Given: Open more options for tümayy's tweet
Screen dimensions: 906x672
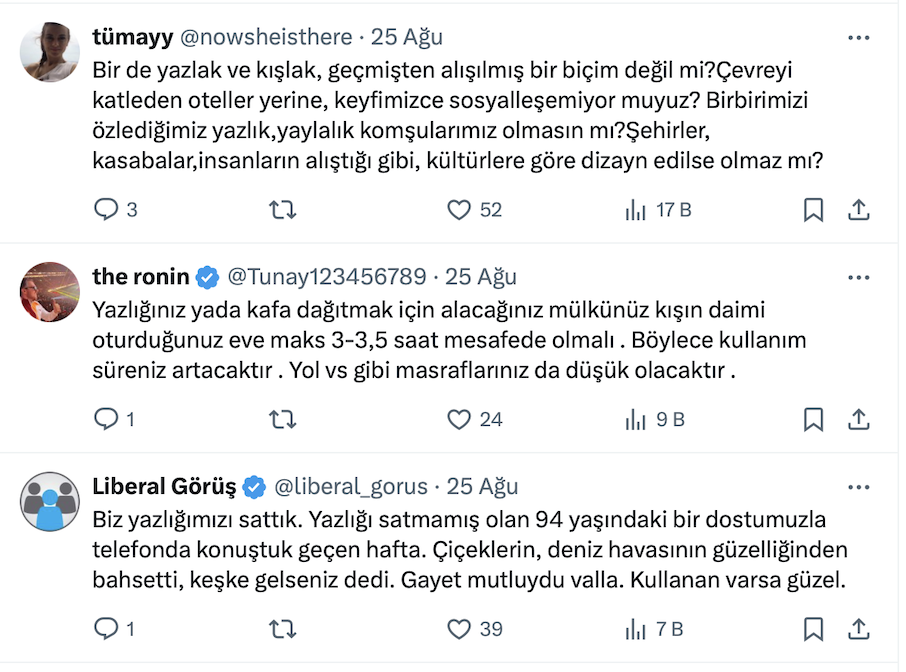Looking at the screenshot, I should coord(858,38).
